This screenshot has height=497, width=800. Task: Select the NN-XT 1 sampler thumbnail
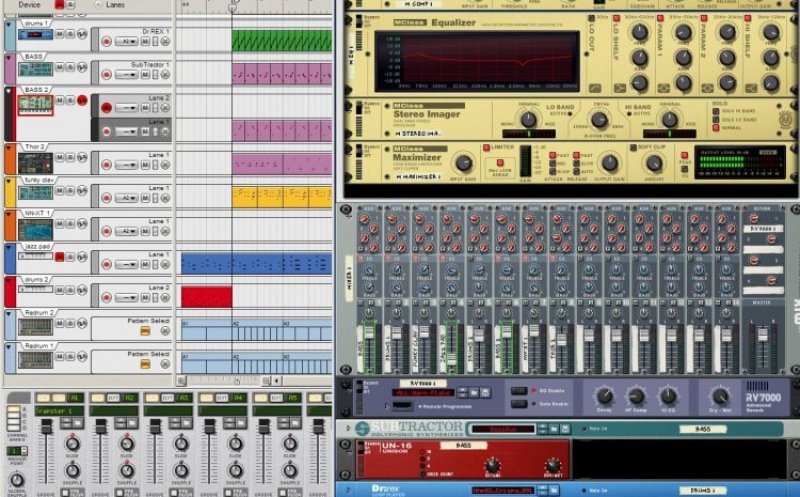pyautogui.click(x=35, y=229)
